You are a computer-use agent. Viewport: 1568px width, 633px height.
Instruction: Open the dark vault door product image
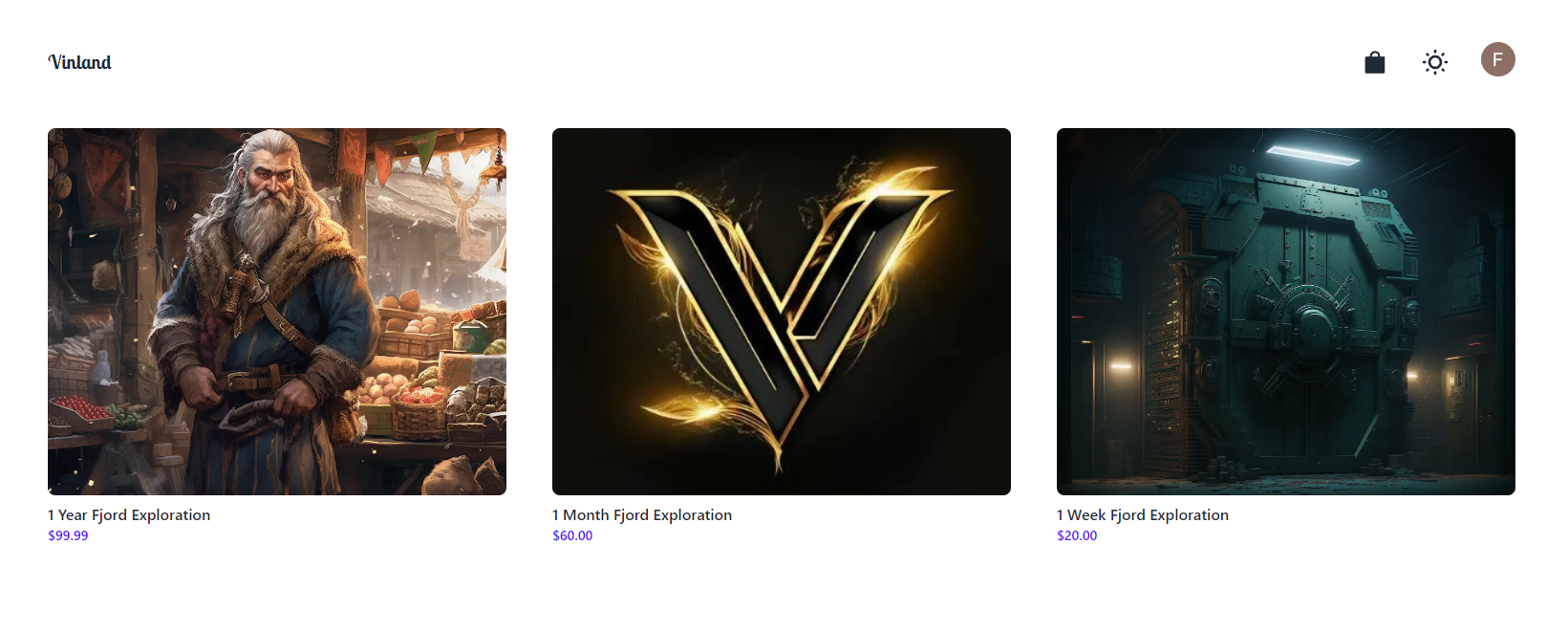click(x=1286, y=312)
